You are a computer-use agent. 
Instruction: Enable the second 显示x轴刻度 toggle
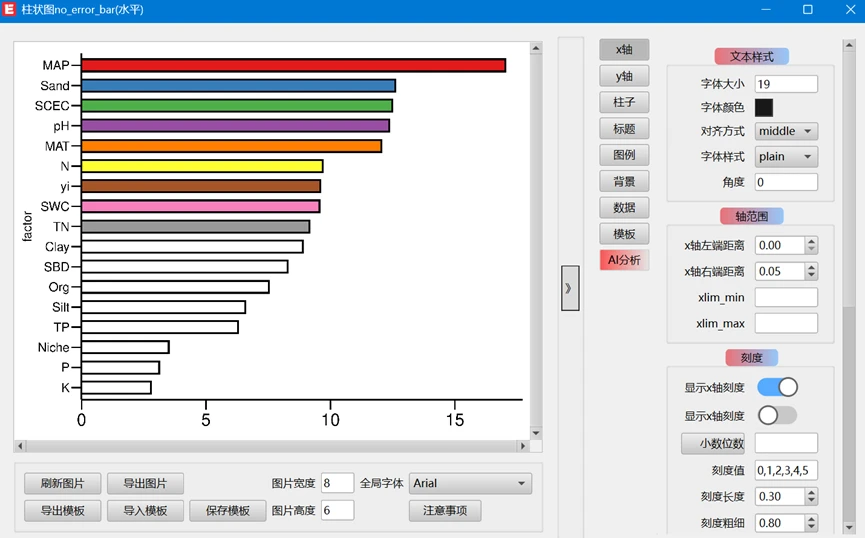click(x=777, y=415)
